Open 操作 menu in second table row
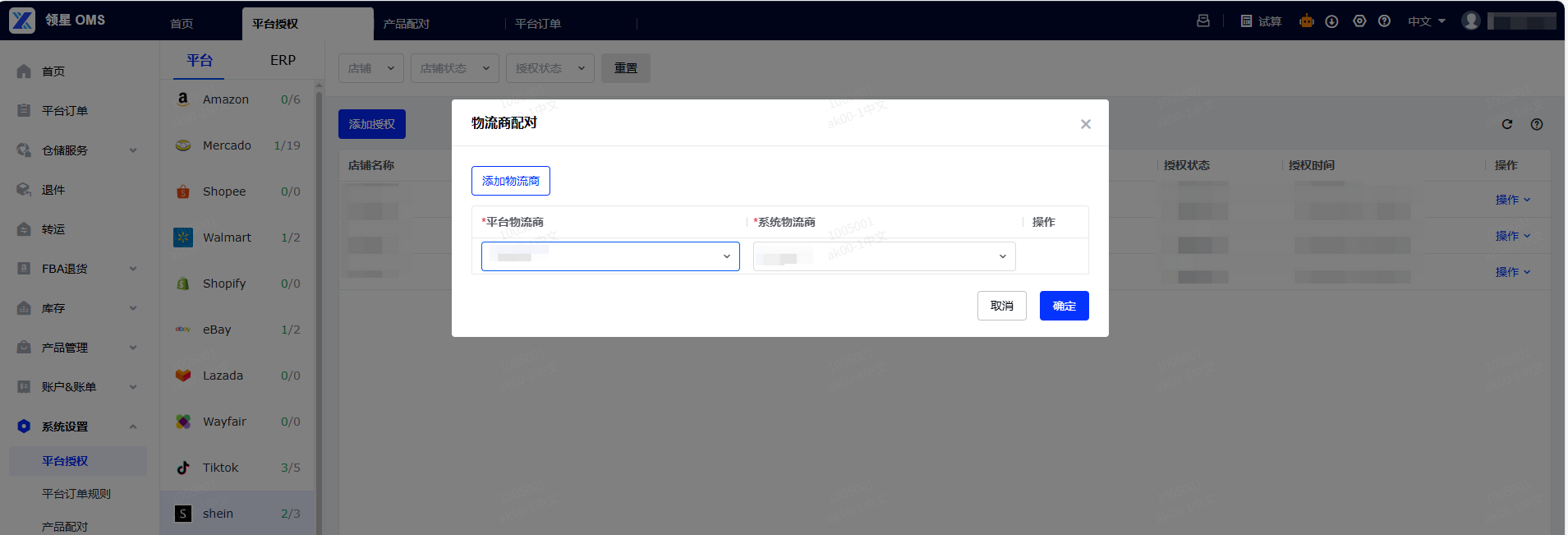Viewport: 1568px width, 535px height. click(1513, 236)
